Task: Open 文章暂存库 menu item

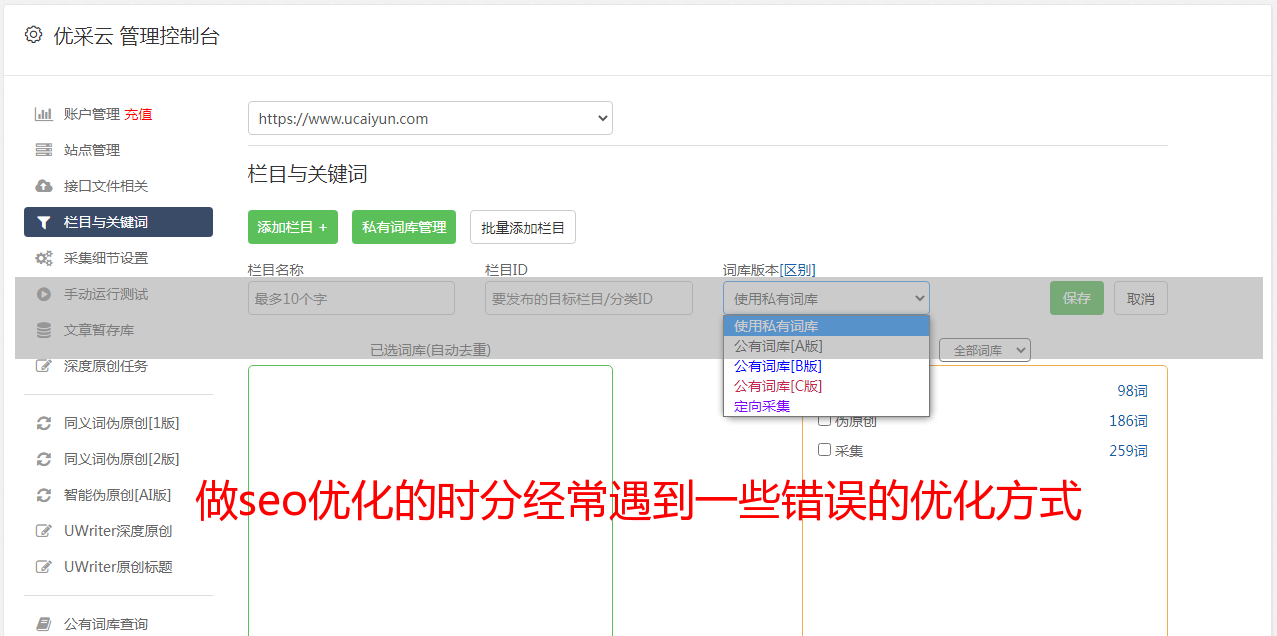Action: 99,330
